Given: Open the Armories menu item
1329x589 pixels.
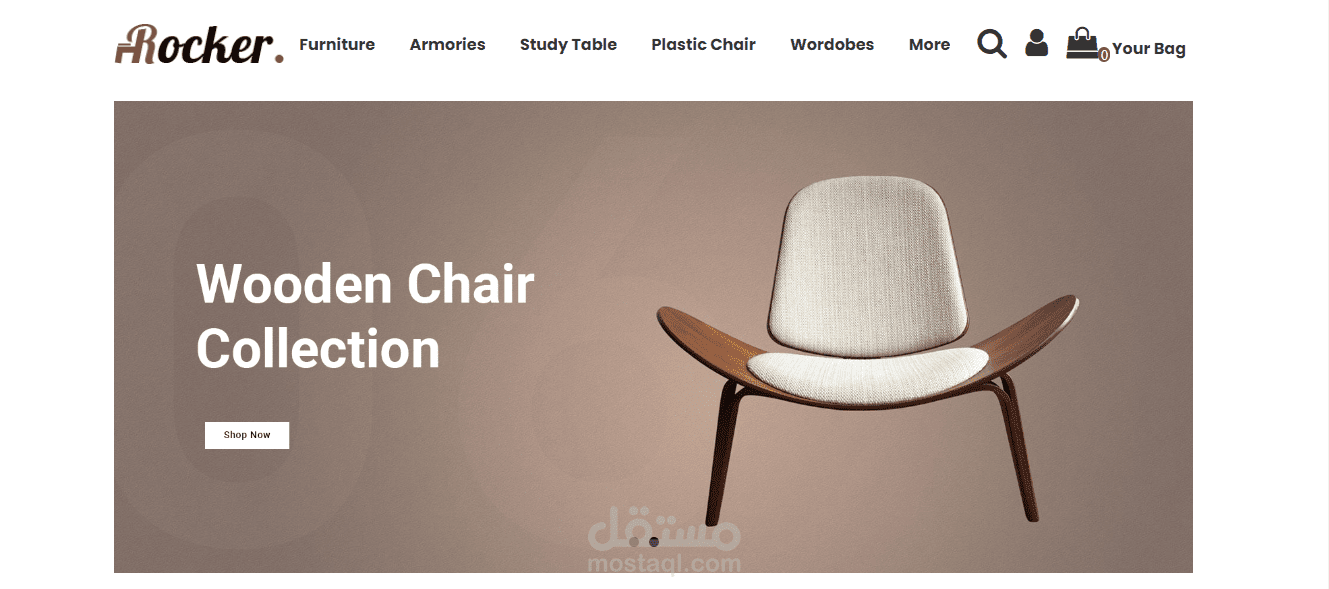Looking at the screenshot, I should tap(447, 45).
